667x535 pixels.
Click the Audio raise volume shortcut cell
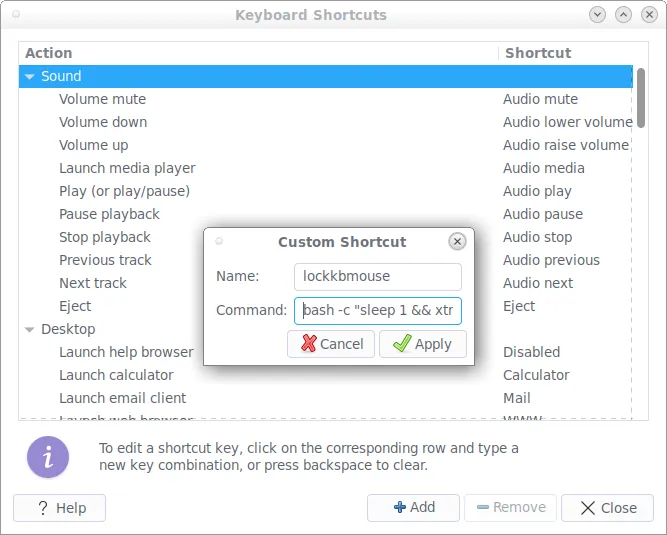pos(565,145)
